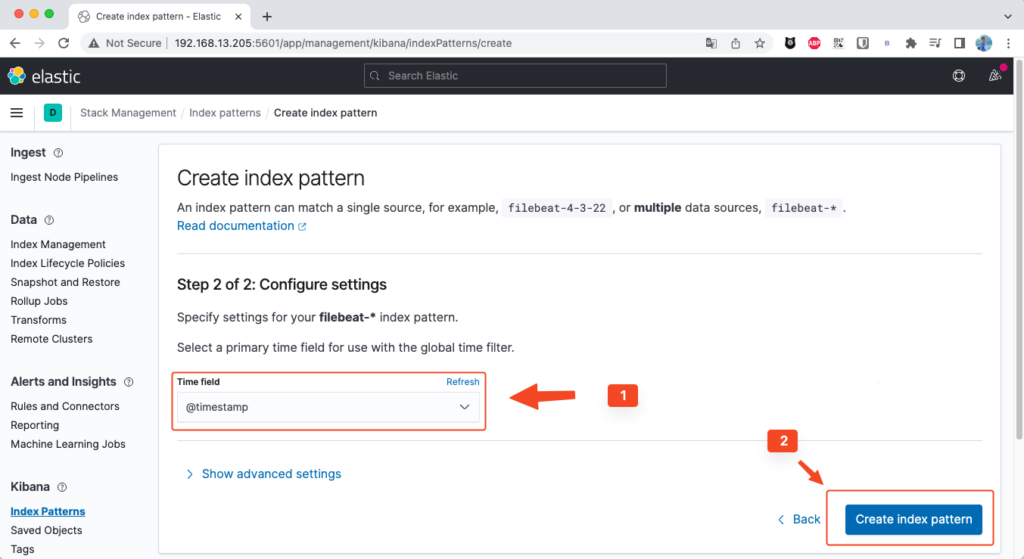Viewport: 1024px width, 559px height.
Task: Open Remote Clusters
Action: pos(51,339)
